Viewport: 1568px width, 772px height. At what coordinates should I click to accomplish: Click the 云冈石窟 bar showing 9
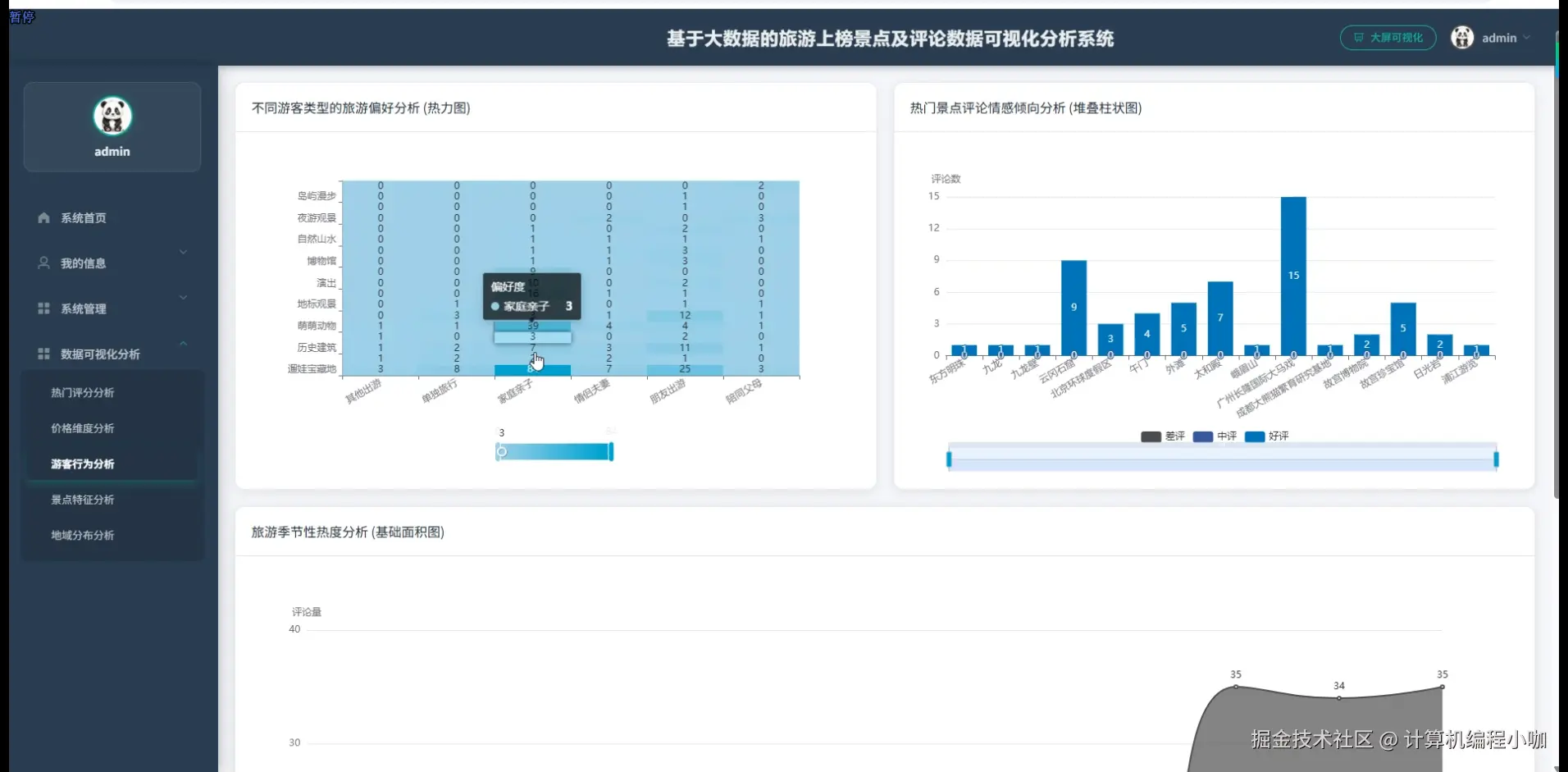1073,308
